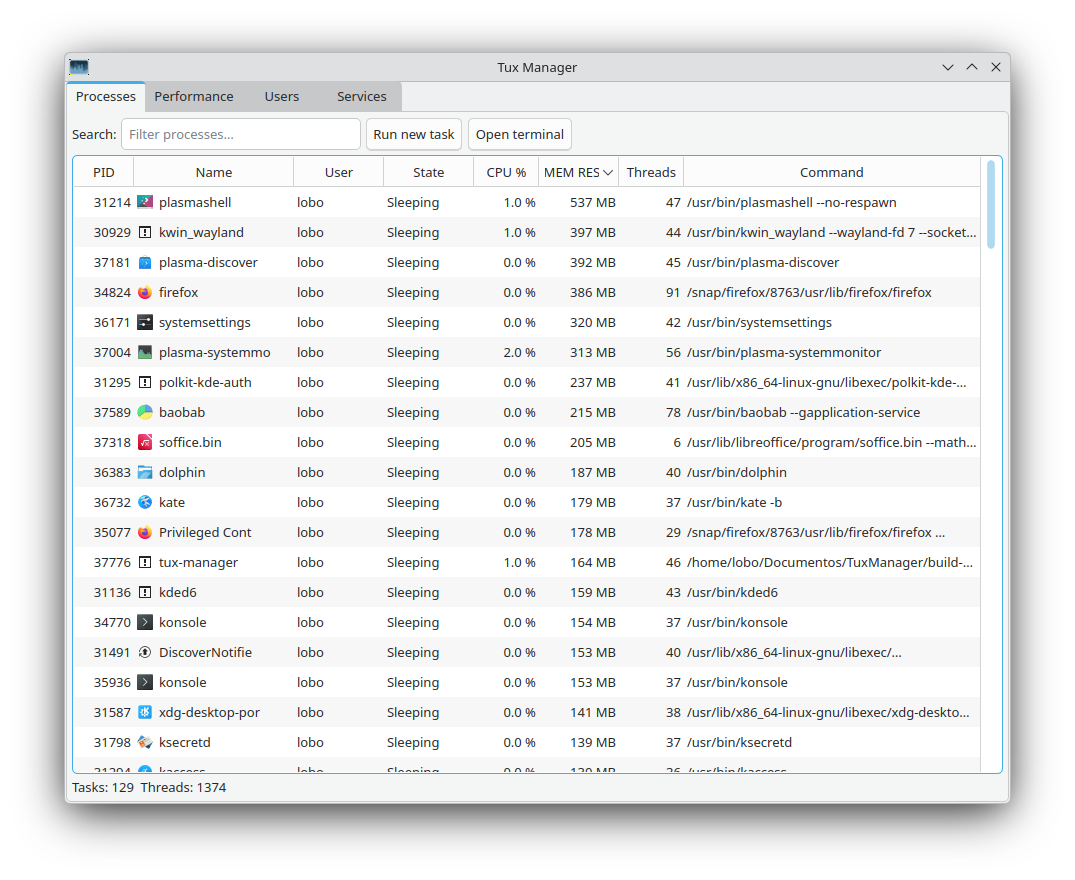This screenshot has width=1075, height=880.
Task: Click the Privileged Cont firefox icon
Action: [145, 533]
